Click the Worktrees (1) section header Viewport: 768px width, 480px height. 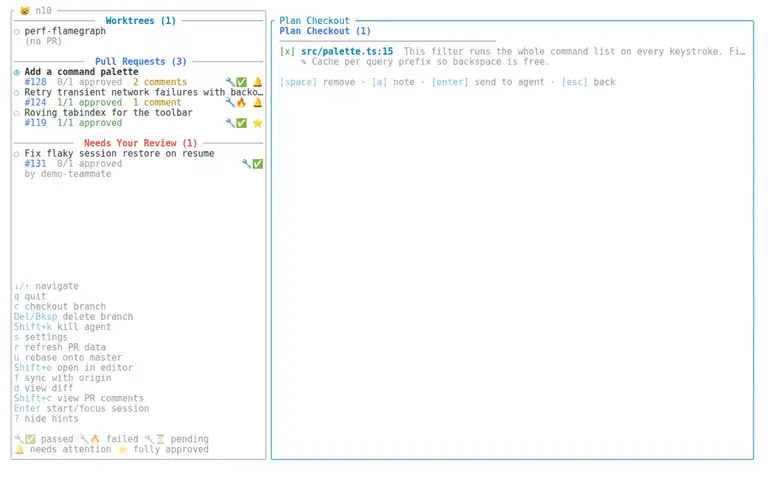point(141,21)
